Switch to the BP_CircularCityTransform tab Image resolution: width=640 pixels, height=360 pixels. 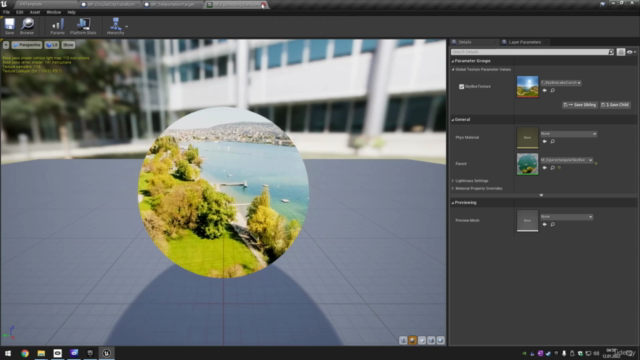pyautogui.click(x=110, y=4)
